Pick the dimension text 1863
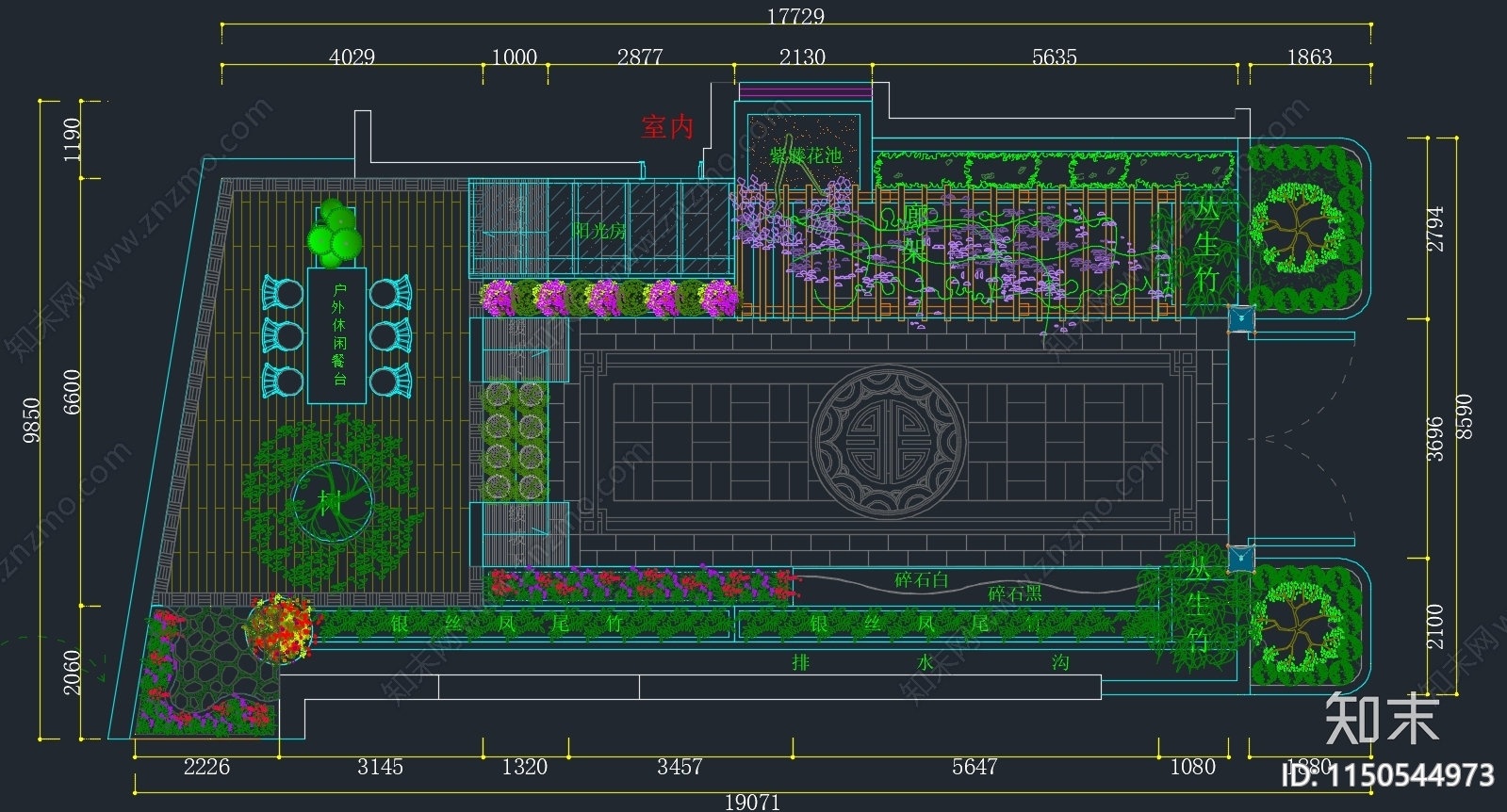 click(1309, 57)
